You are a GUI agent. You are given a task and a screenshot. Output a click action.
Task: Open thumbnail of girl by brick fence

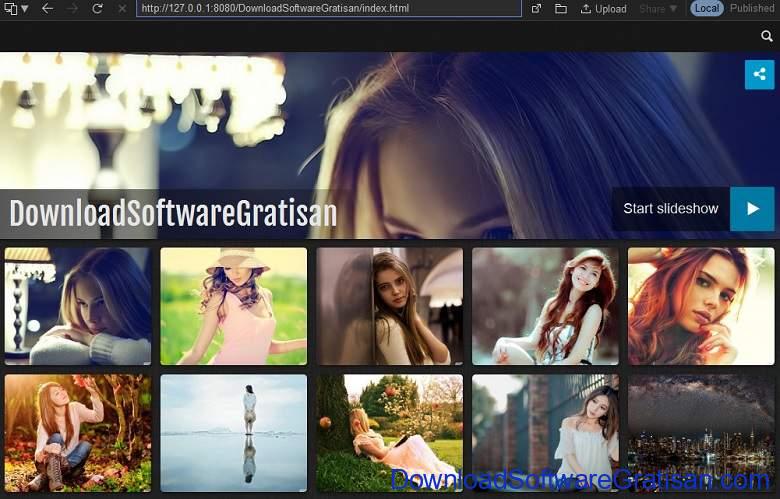click(545, 433)
